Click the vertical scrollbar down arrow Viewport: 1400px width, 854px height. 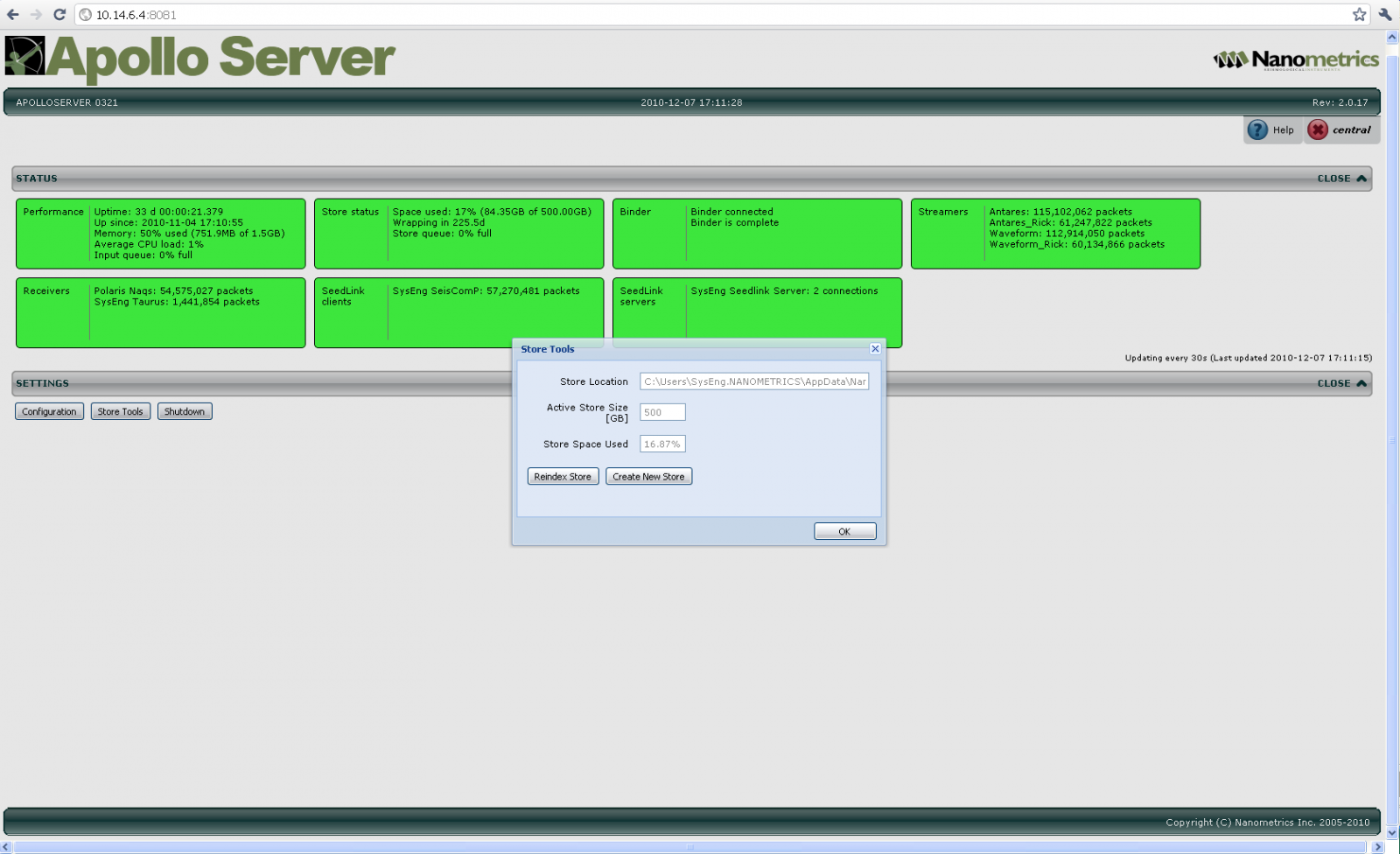tap(1392, 832)
